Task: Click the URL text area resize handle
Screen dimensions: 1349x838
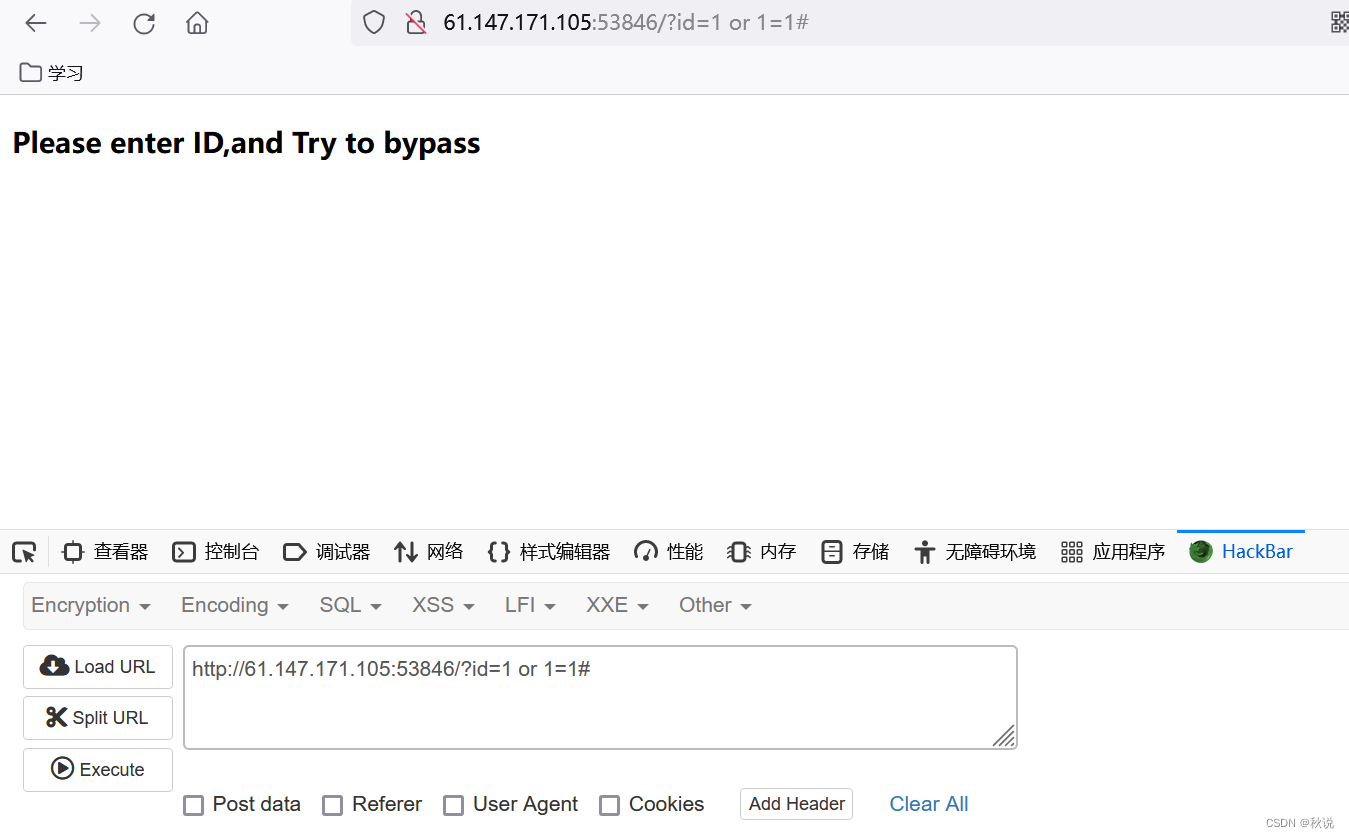Action: click(x=1004, y=736)
